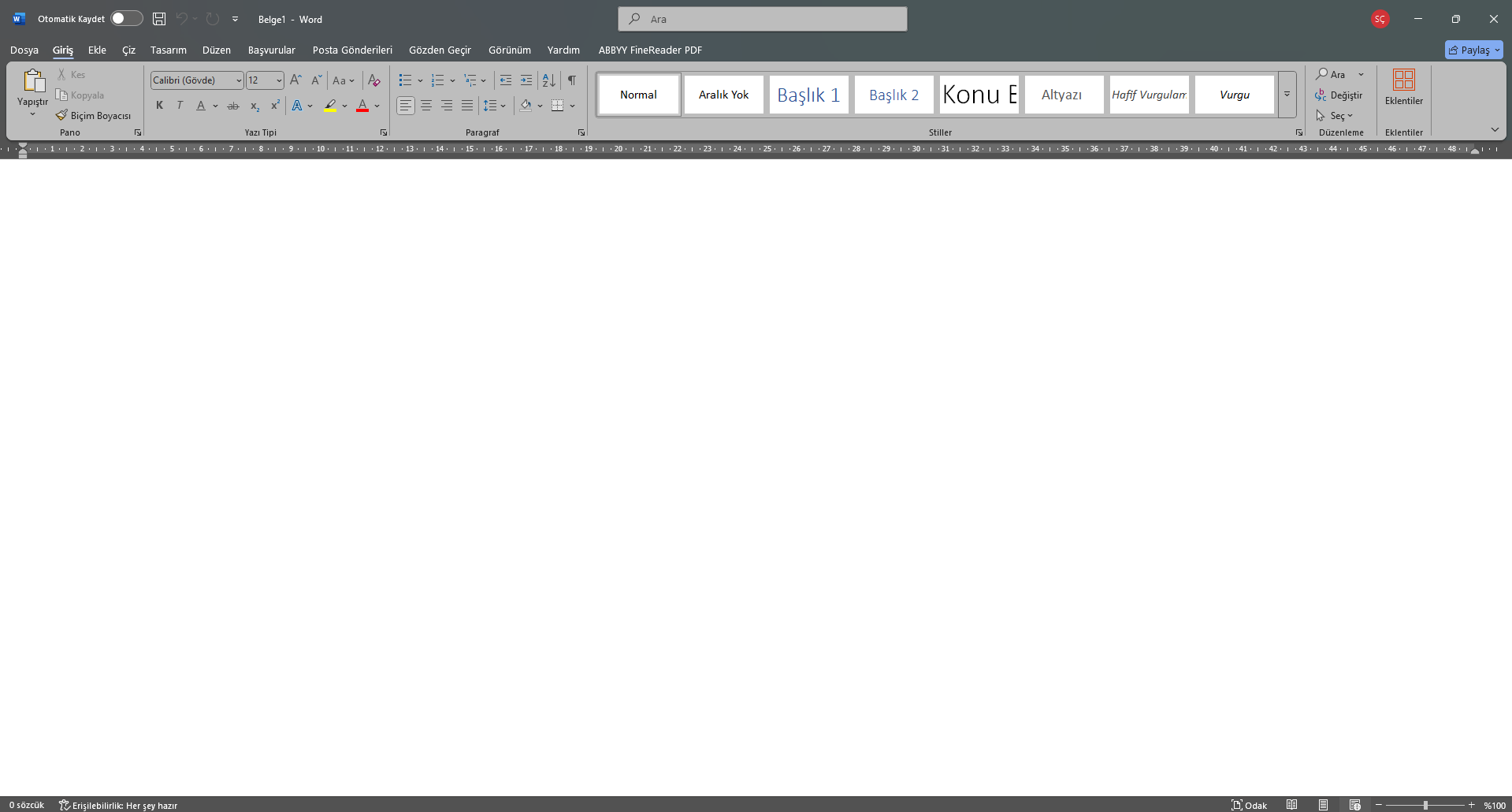The width and height of the screenshot is (1512, 812).
Task: Align paragraph to the right
Action: [x=447, y=106]
